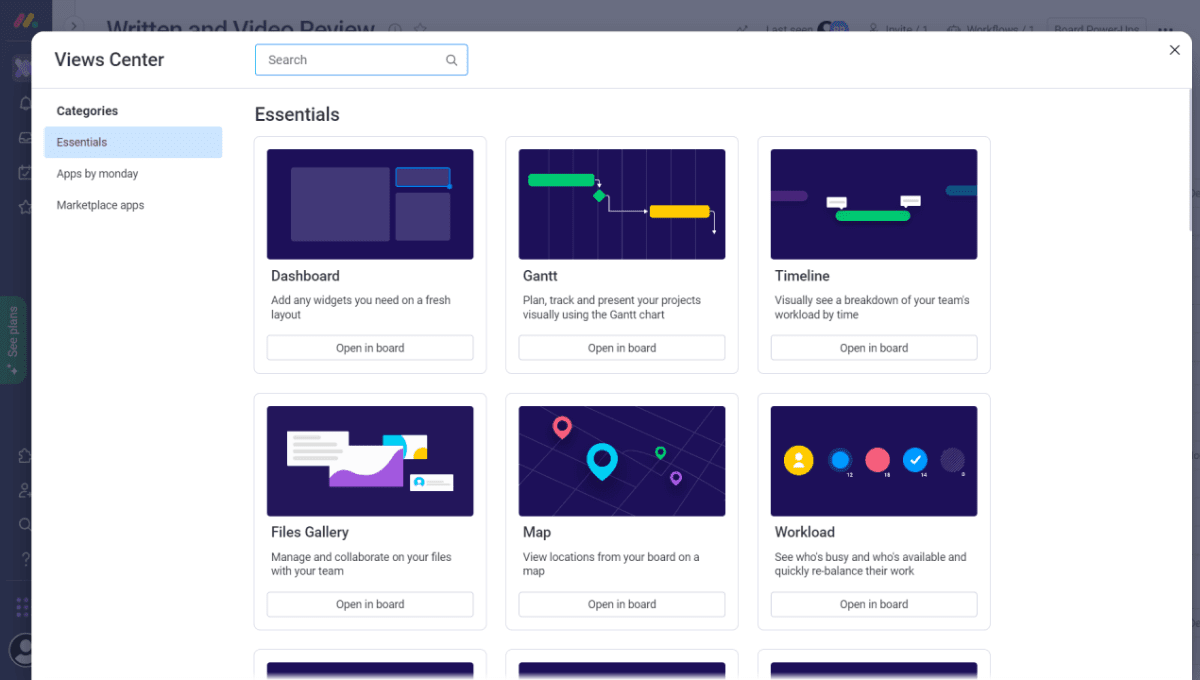This screenshot has height=680, width=1200.
Task: Open the Gantt view in board
Action: point(622,348)
